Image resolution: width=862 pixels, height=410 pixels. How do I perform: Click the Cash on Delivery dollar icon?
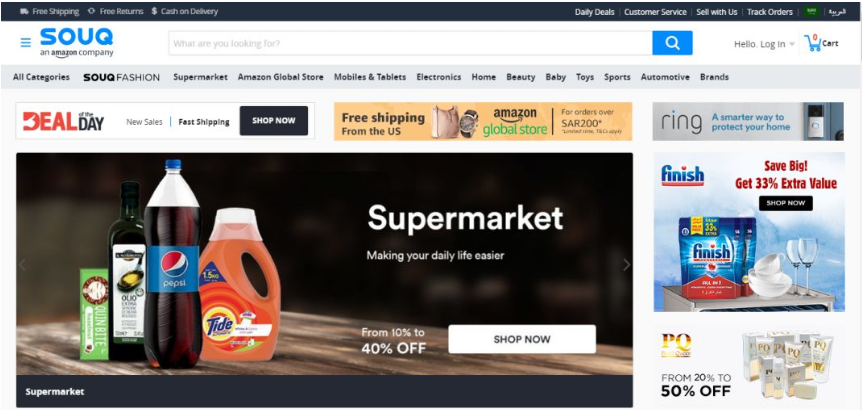(154, 12)
